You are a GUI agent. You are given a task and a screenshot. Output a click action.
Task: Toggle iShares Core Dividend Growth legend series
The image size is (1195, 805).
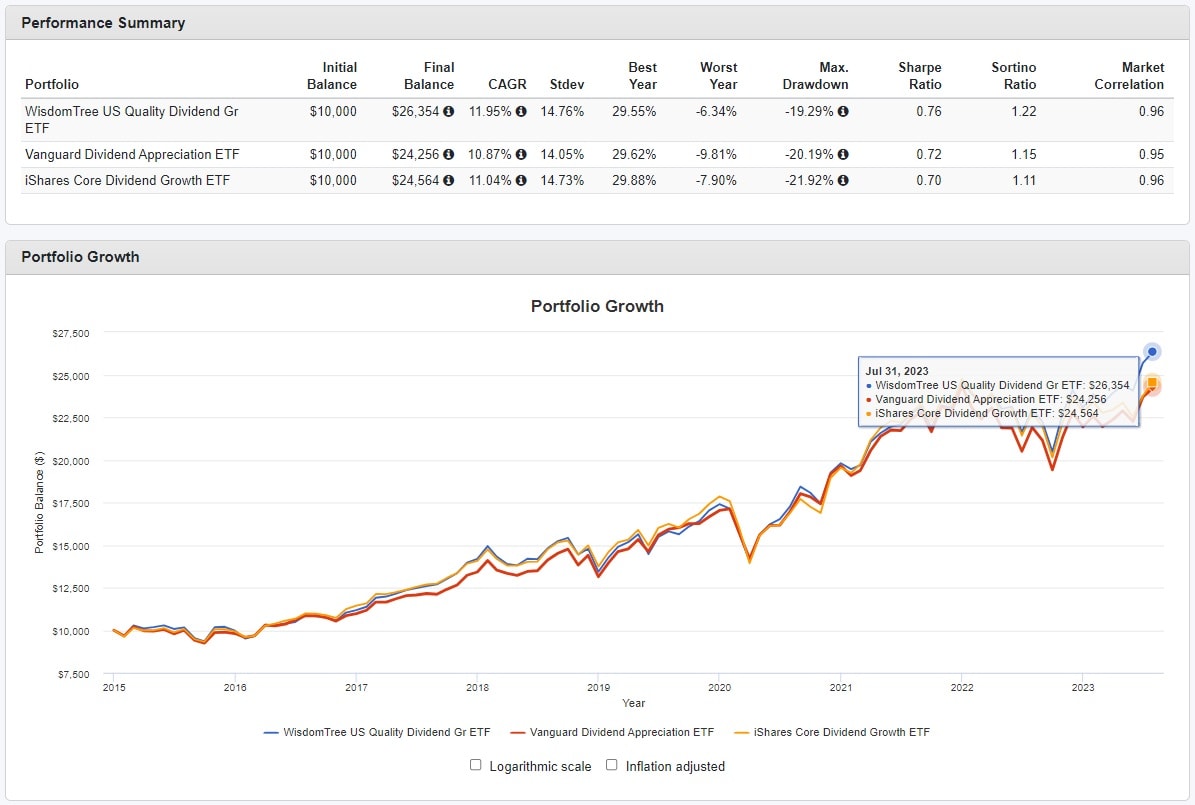831,732
